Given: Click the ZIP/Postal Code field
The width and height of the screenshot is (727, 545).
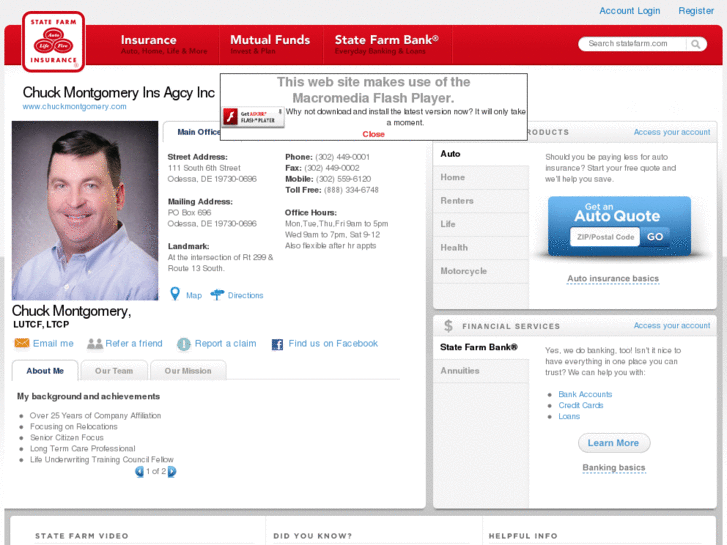Looking at the screenshot, I should pyautogui.click(x=605, y=237).
